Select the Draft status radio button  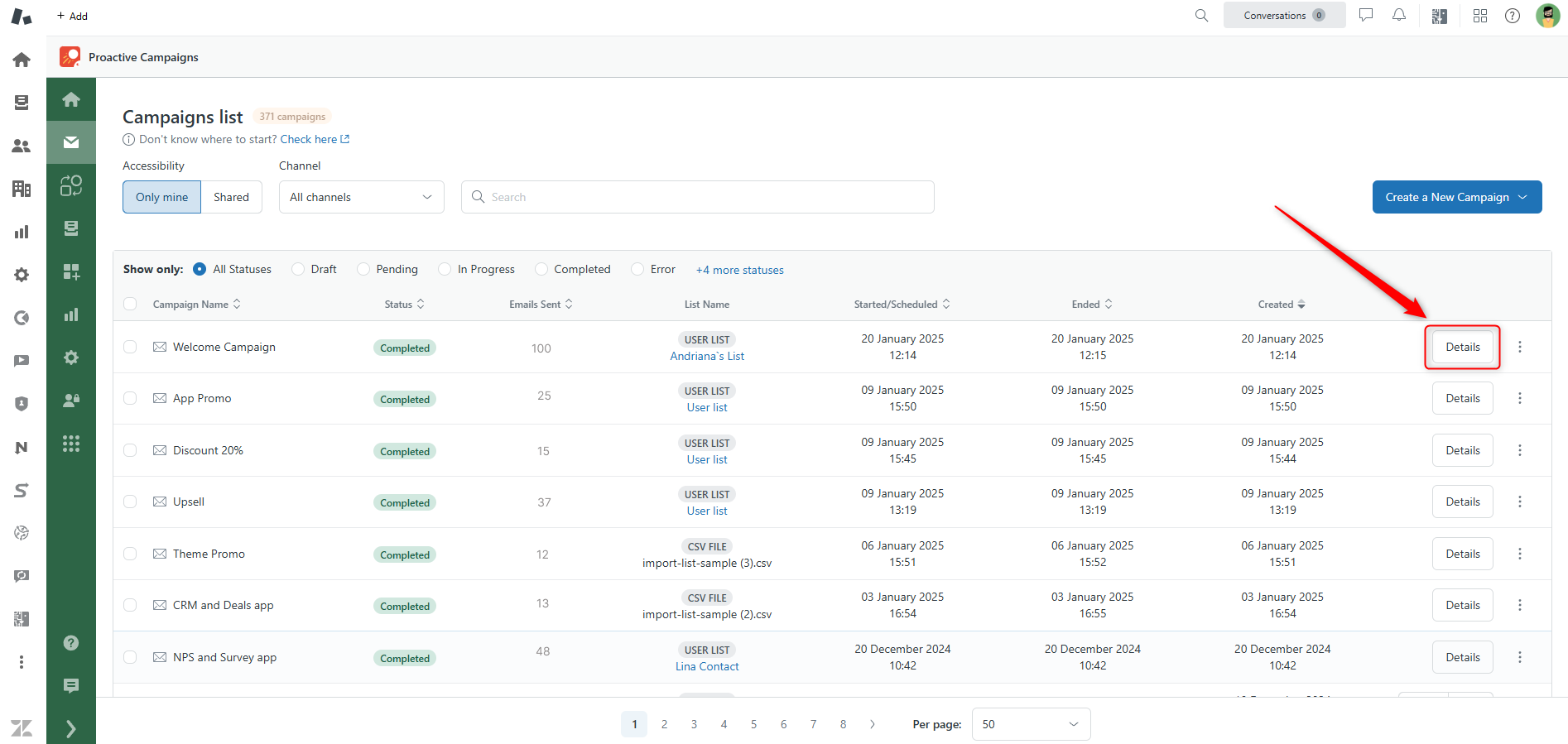pos(298,269)
